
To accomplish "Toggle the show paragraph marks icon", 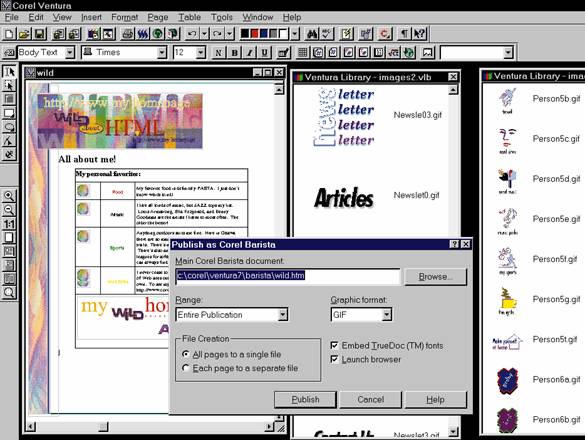I will 404,34.
